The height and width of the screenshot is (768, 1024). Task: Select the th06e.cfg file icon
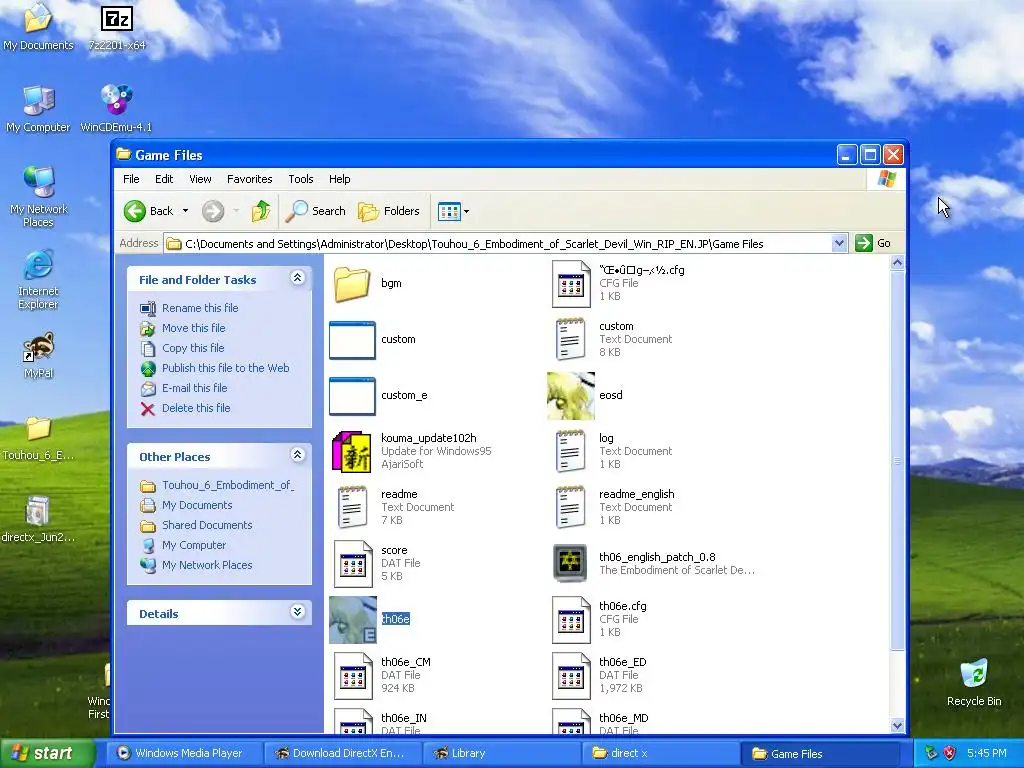[571, 620]
